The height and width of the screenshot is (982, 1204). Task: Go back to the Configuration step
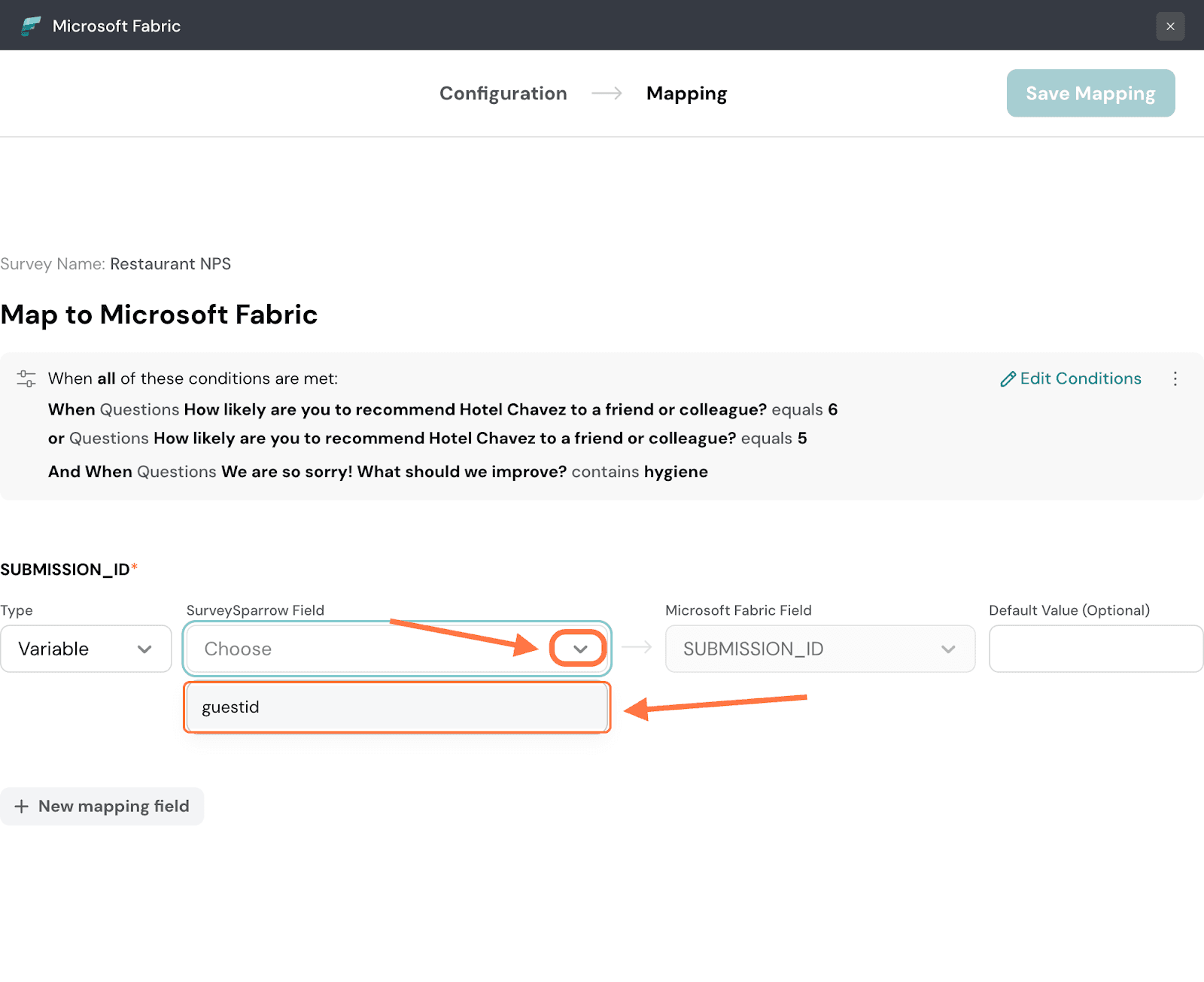tap(503, 93)
